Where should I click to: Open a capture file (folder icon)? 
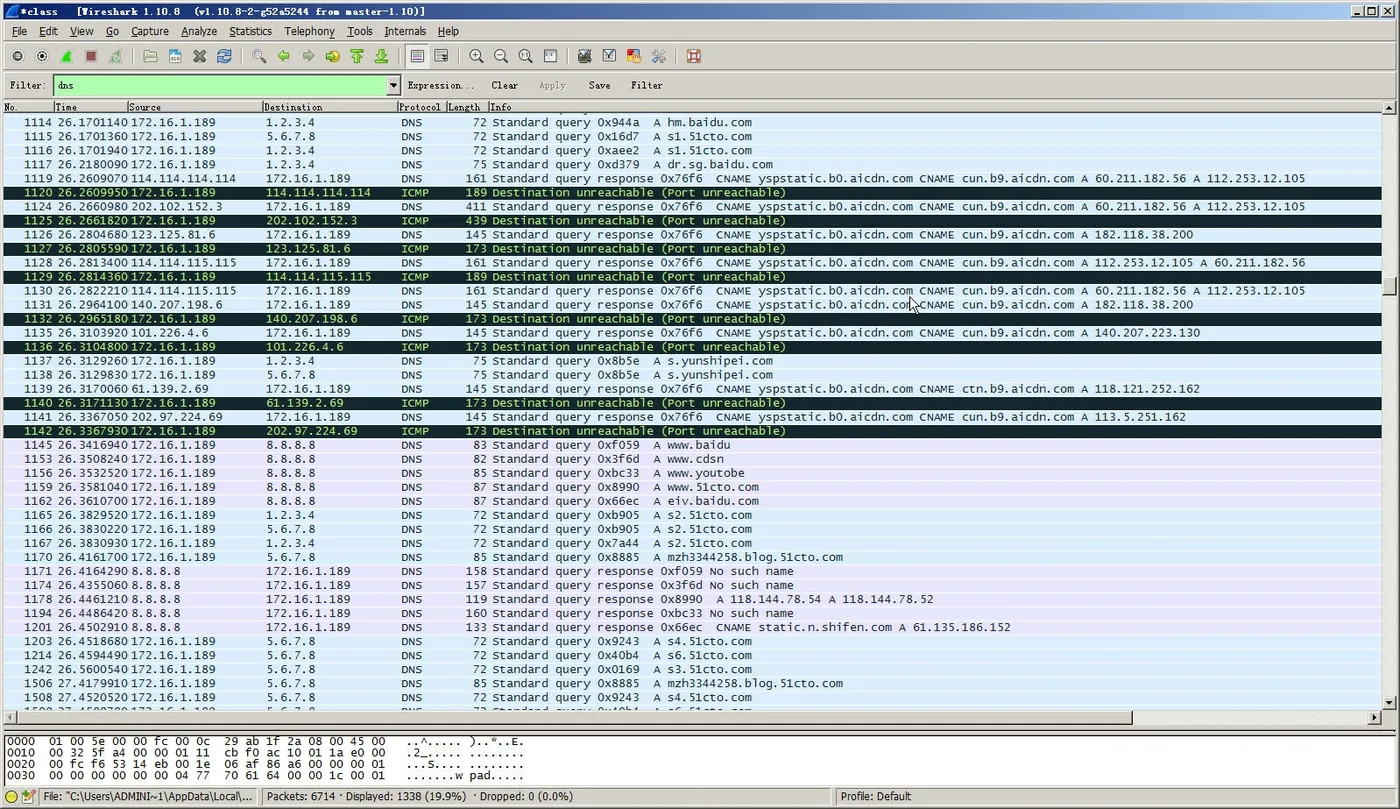pos(150,56)
